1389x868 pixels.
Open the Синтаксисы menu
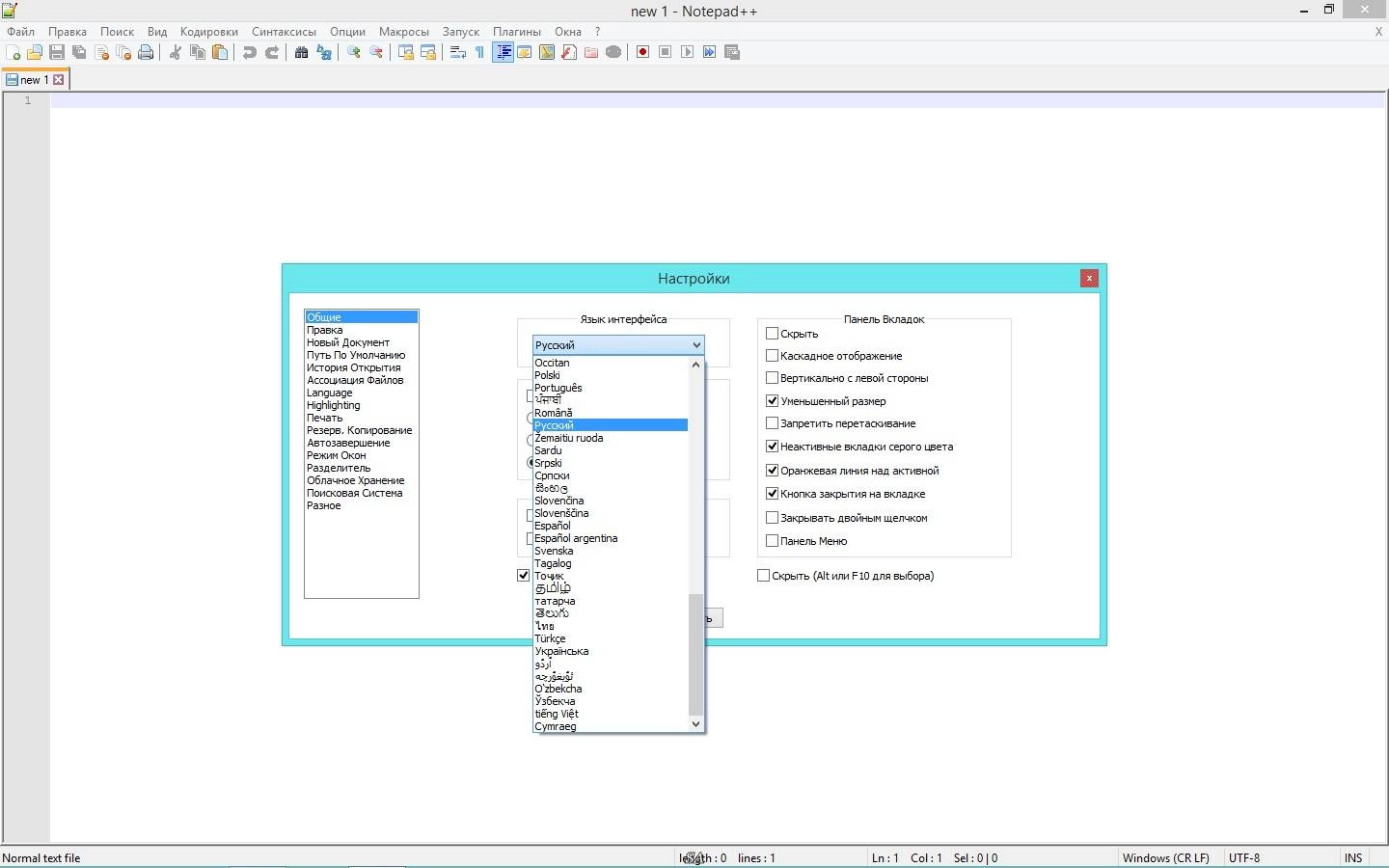(x=284, y=31)
